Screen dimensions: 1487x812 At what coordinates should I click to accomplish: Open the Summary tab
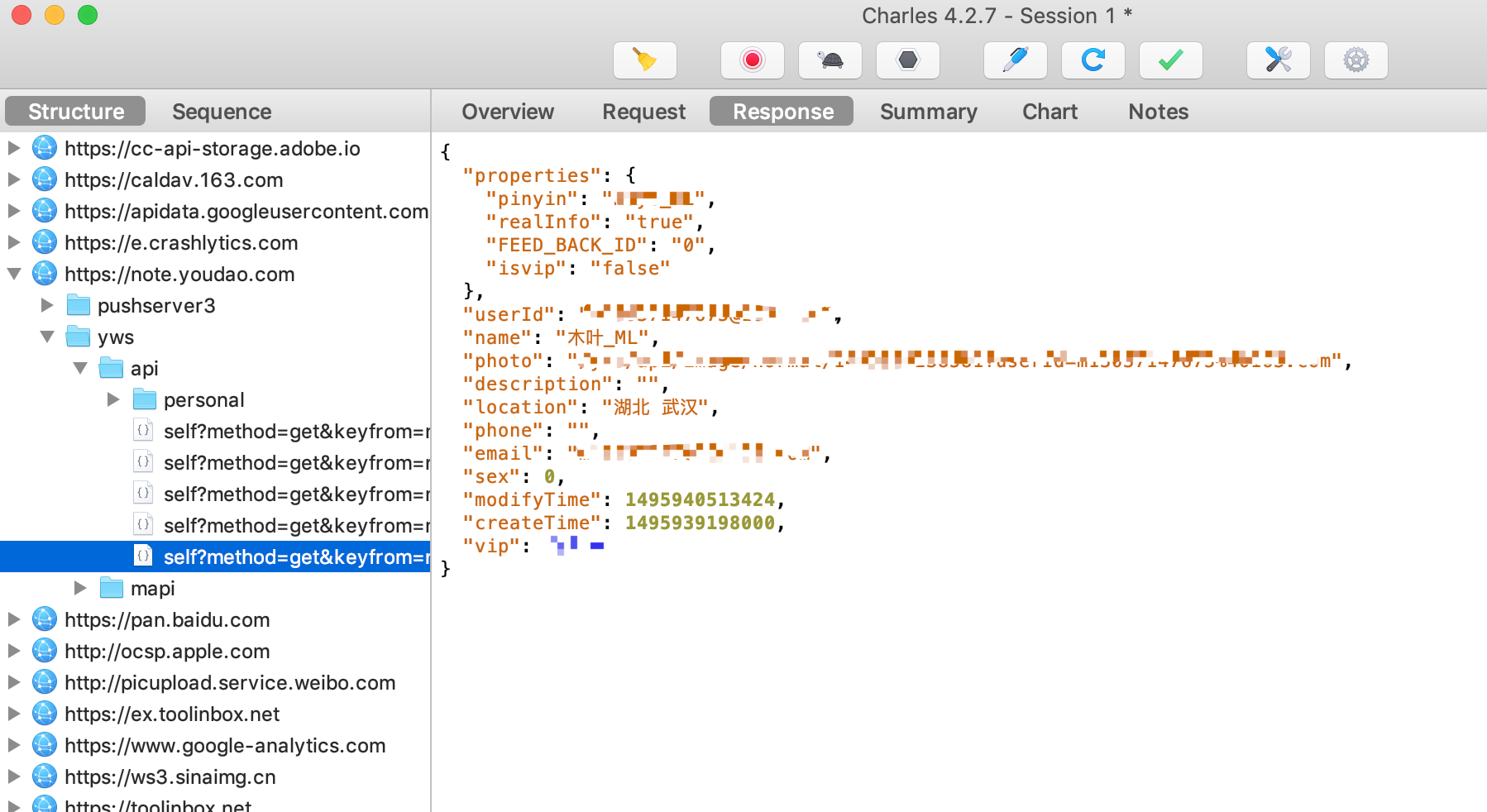pyautogui.click(x=928, y=111)
